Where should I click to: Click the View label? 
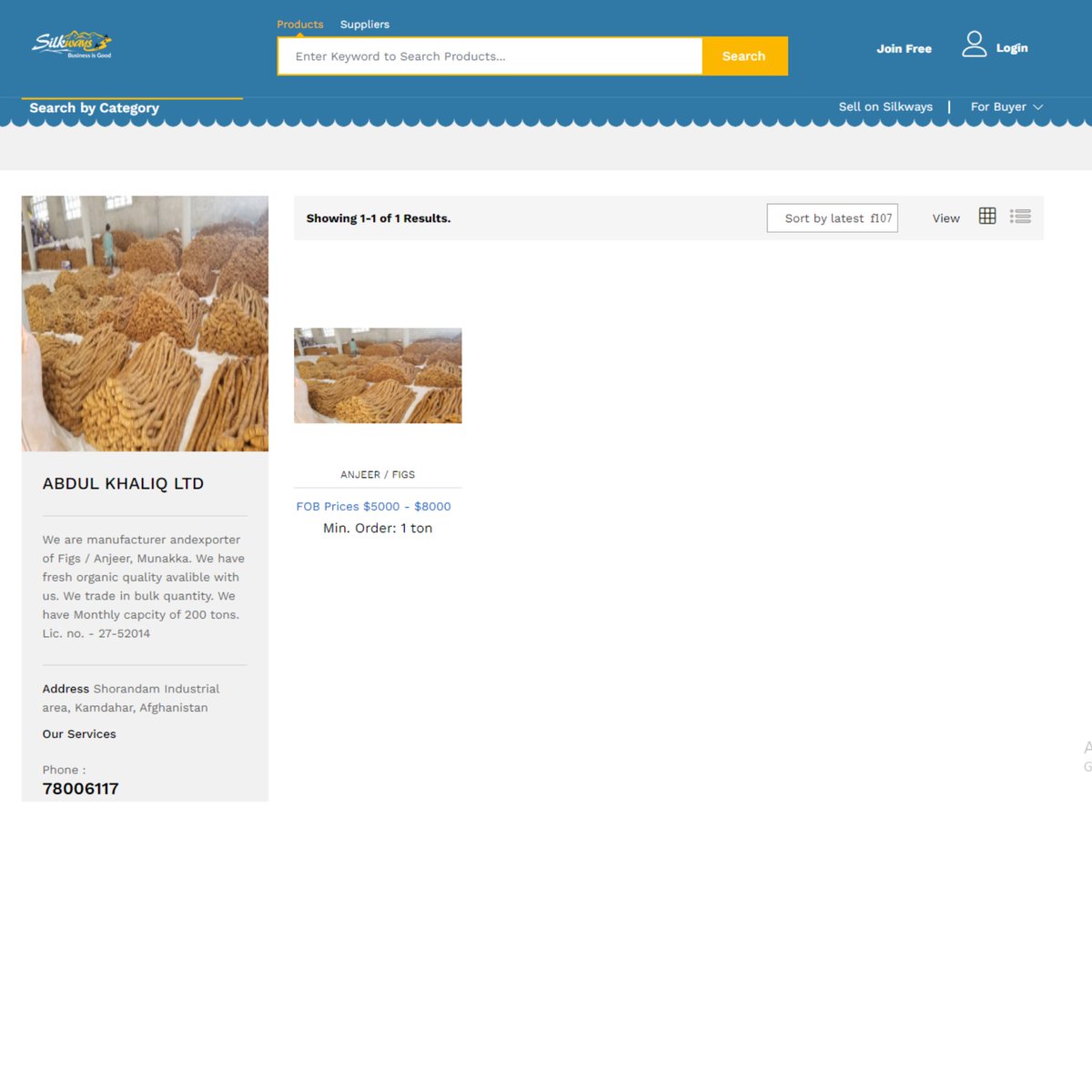point(946,218)
